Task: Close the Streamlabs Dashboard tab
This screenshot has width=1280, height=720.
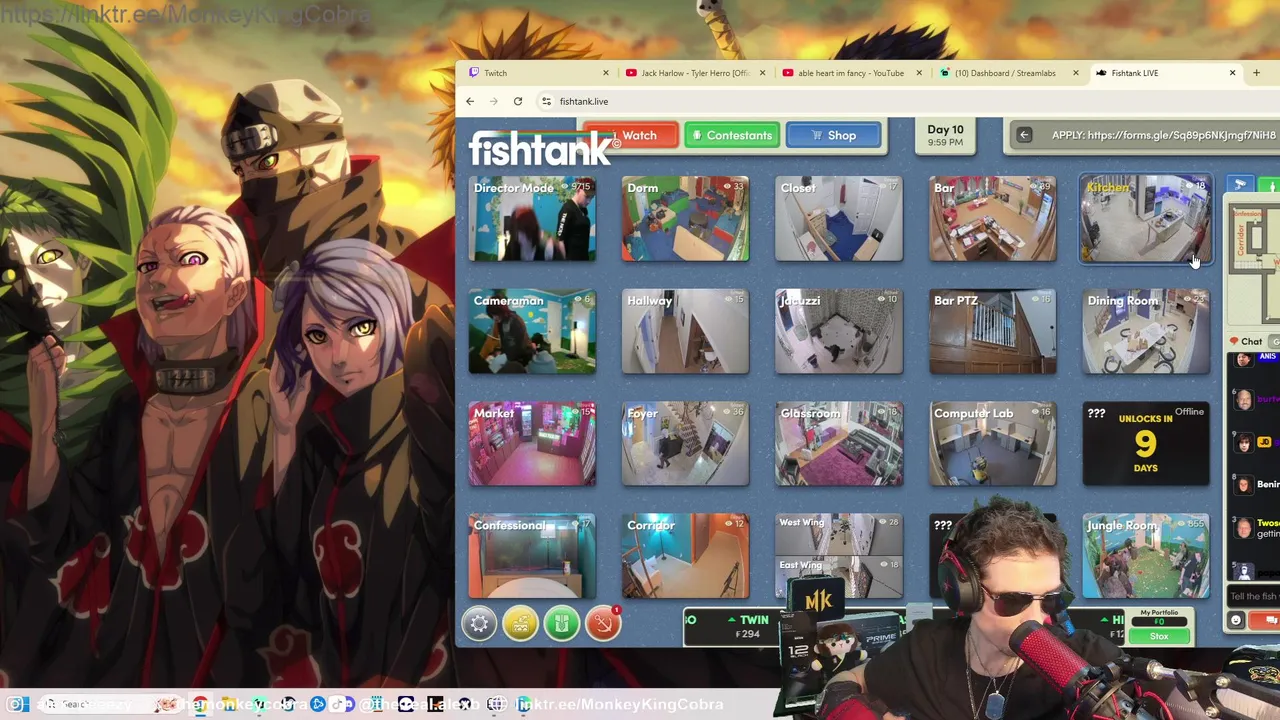Action: click(x=1076, y=73)
